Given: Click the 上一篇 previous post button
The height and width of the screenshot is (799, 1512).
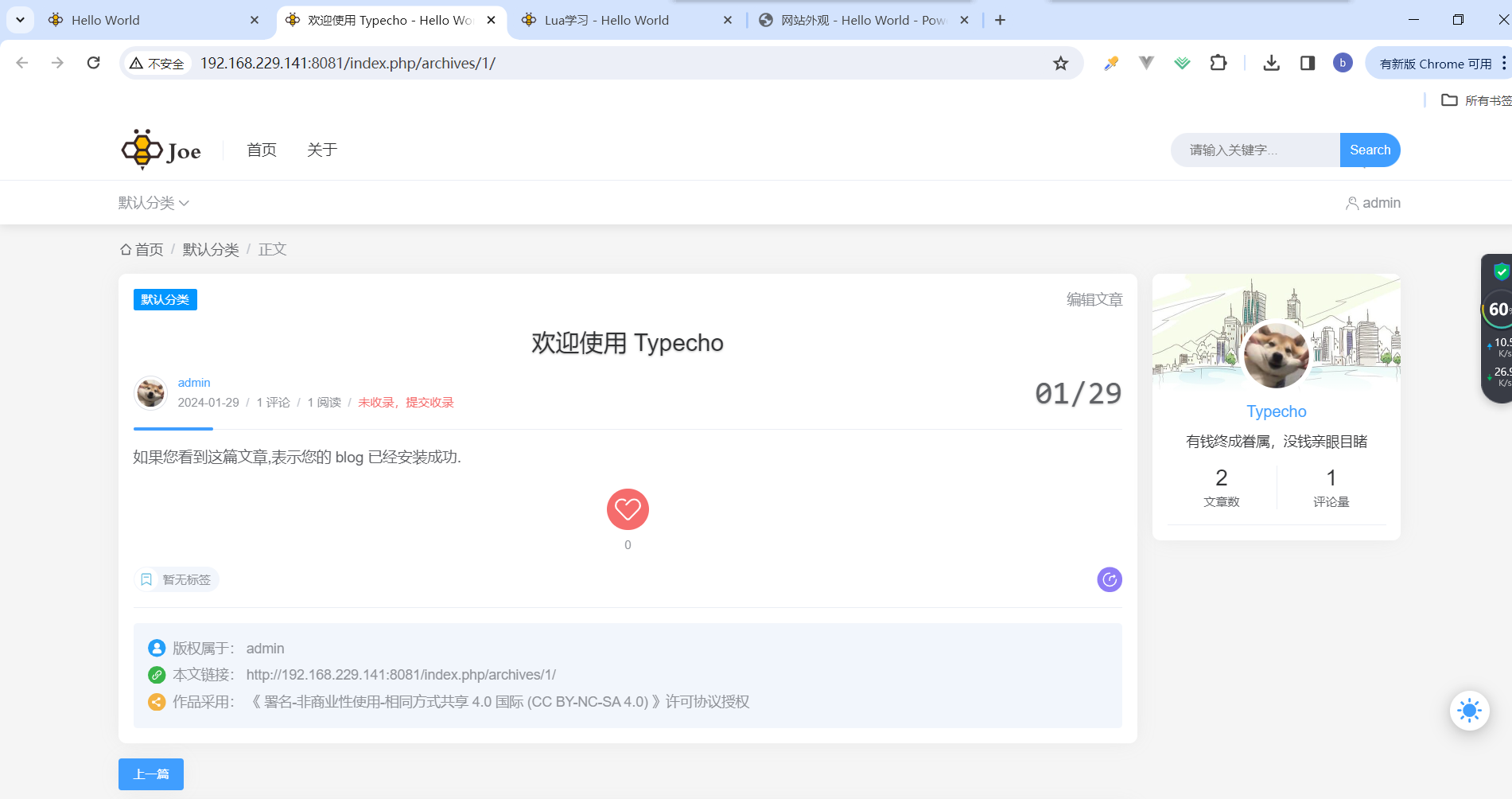Looking at the screenshot, I should 151,774.
